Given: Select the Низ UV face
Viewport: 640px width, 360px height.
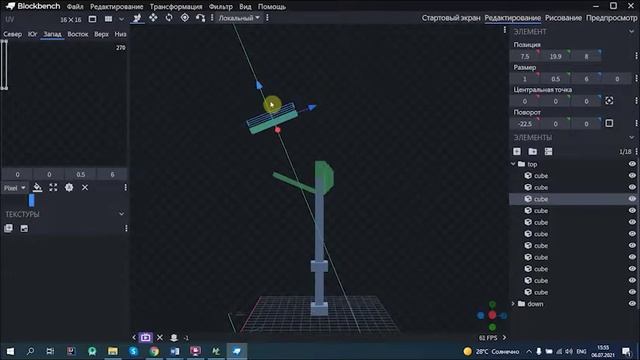Looking at the screenshot, I should click(120, 34).
